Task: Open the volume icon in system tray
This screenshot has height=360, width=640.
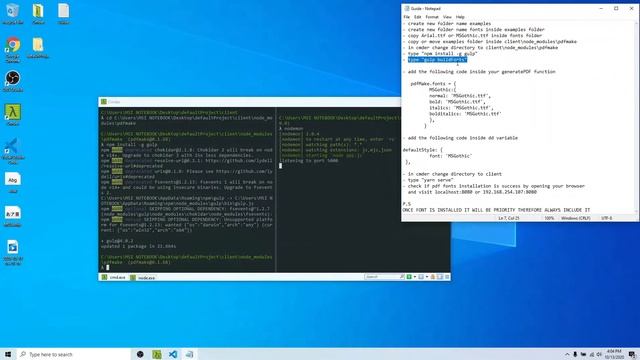Action: coord(599,354)
